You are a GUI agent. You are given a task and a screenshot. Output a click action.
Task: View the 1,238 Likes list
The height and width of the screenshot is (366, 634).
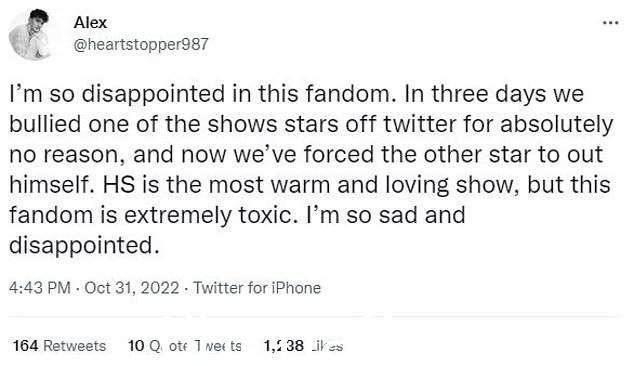click(x=303, y=346)
